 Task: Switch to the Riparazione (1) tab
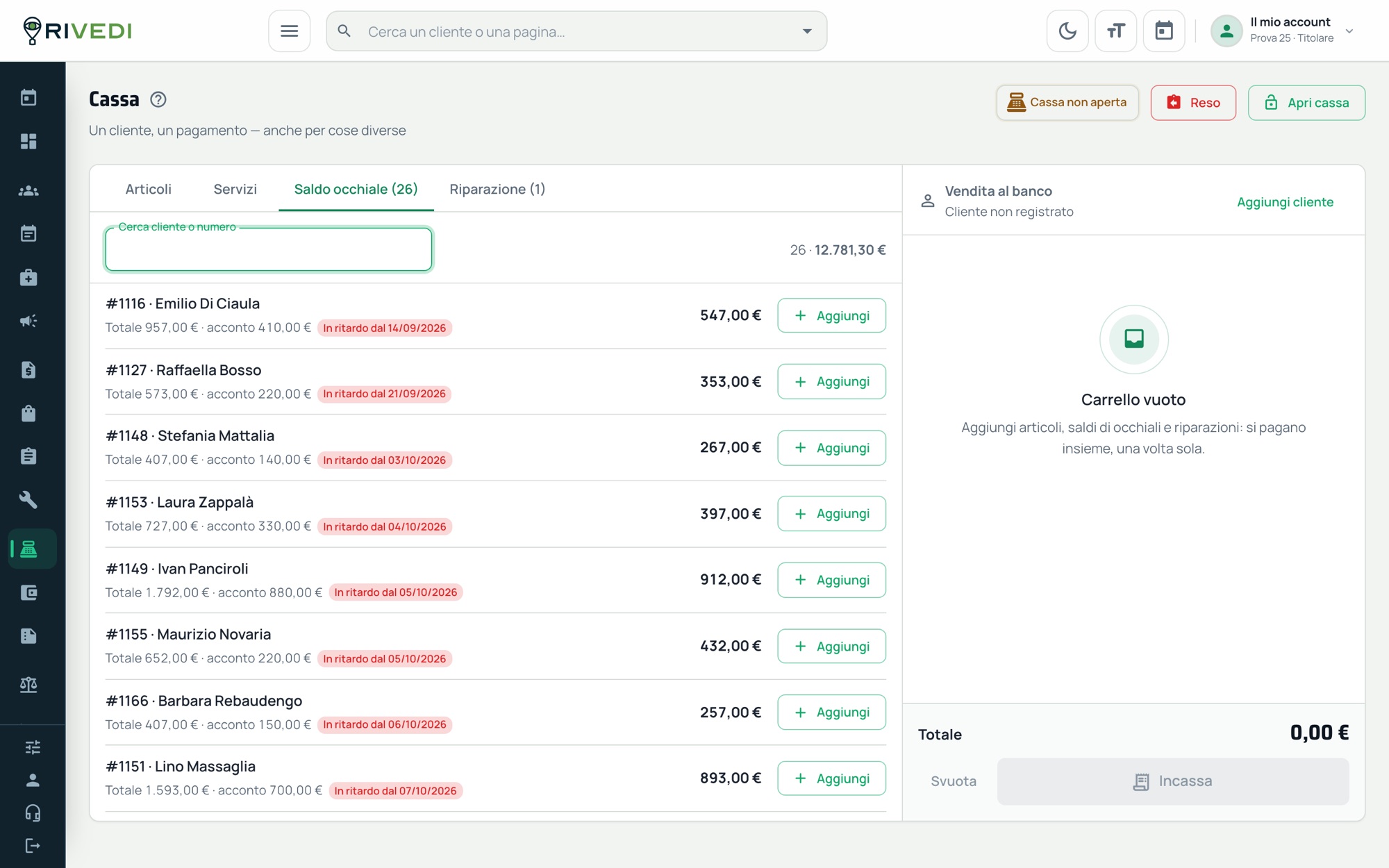tap(497, 189)
